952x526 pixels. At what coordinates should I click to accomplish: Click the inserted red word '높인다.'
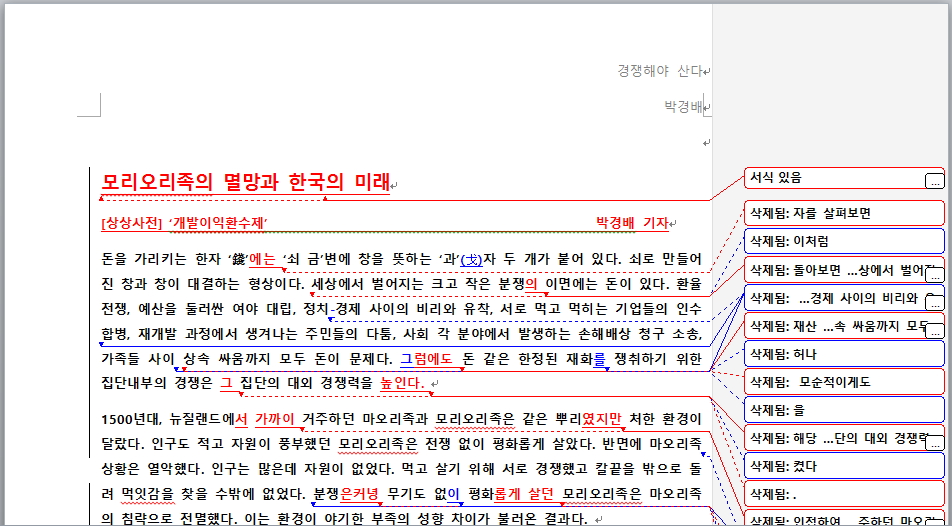click(x=401, y=383)
